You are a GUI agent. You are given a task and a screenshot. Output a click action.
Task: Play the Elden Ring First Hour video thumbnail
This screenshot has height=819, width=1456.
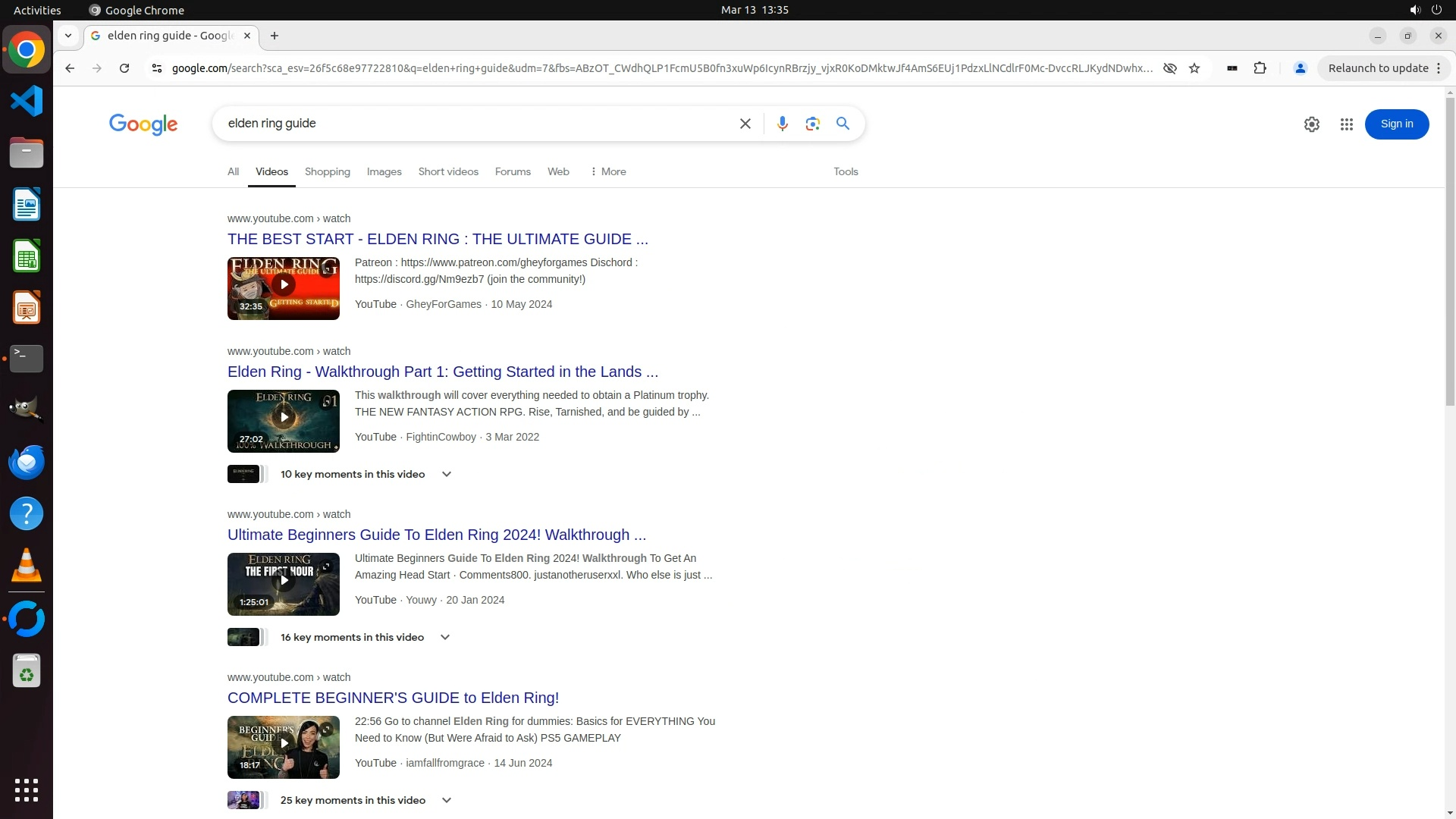pos(283,581)
